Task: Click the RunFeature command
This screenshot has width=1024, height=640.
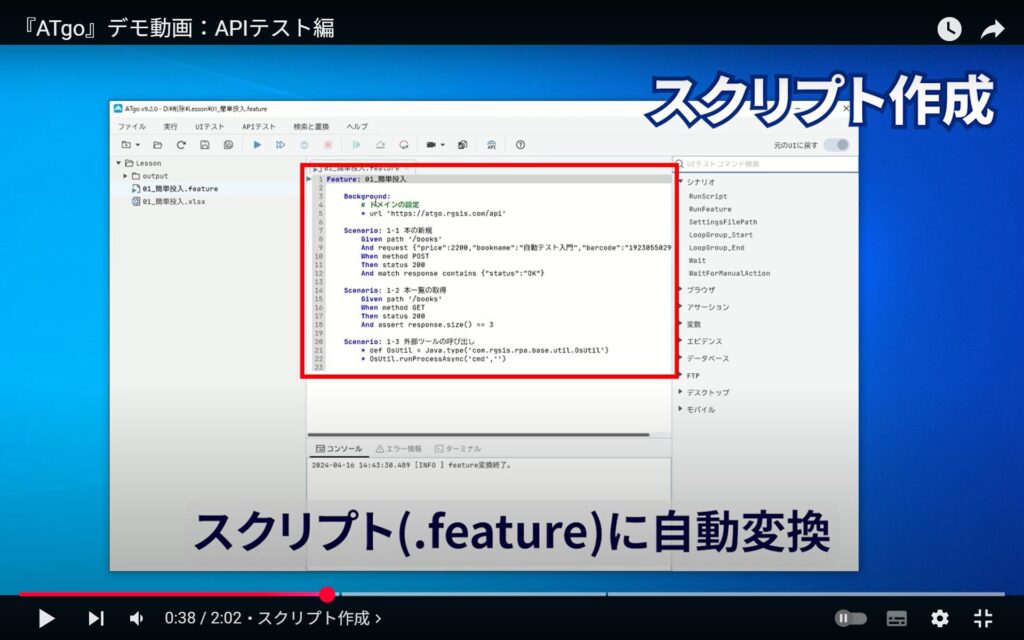Action: coord(710,210)
